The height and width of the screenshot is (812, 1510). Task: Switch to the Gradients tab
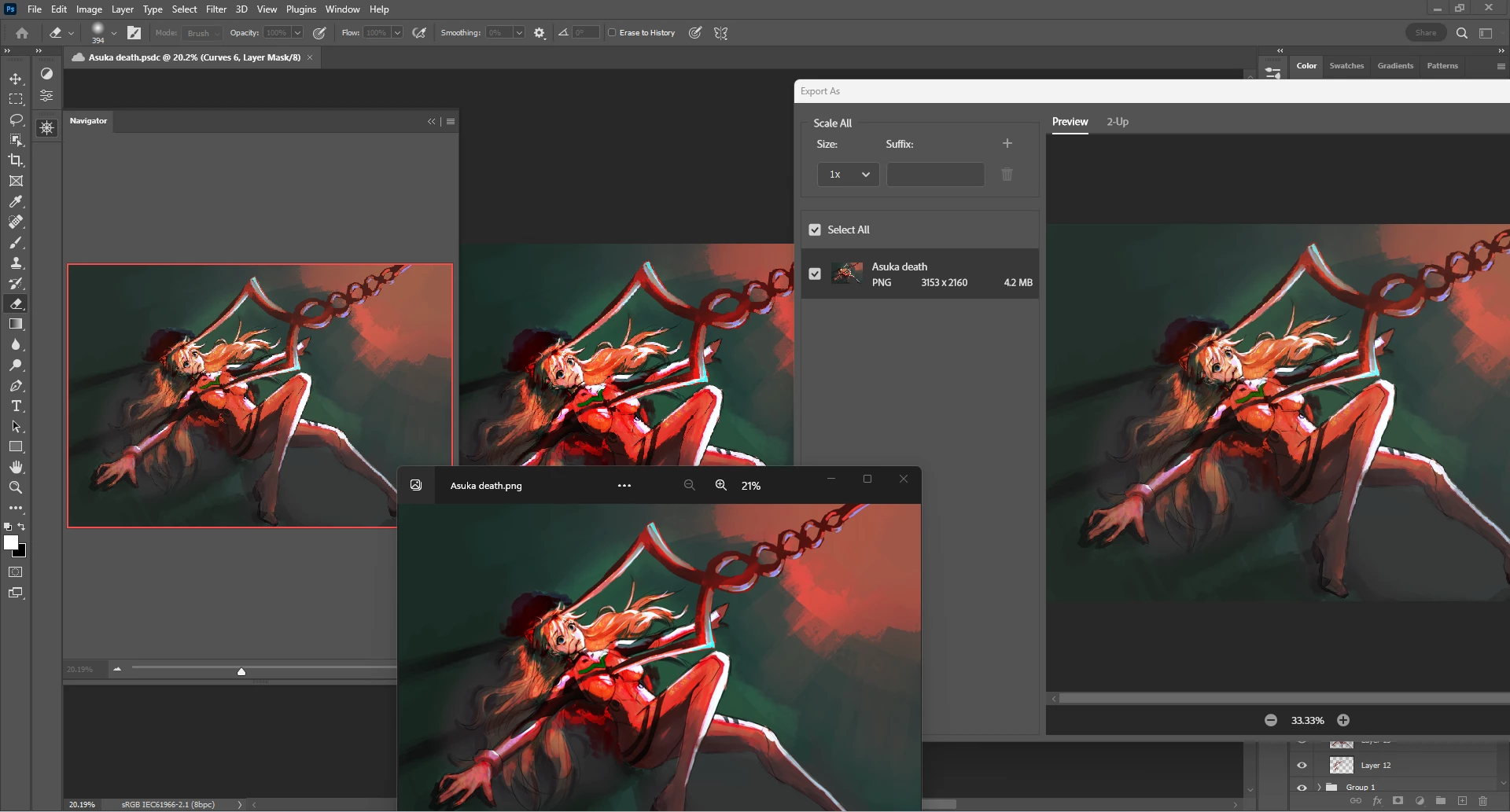(1395, 66)
